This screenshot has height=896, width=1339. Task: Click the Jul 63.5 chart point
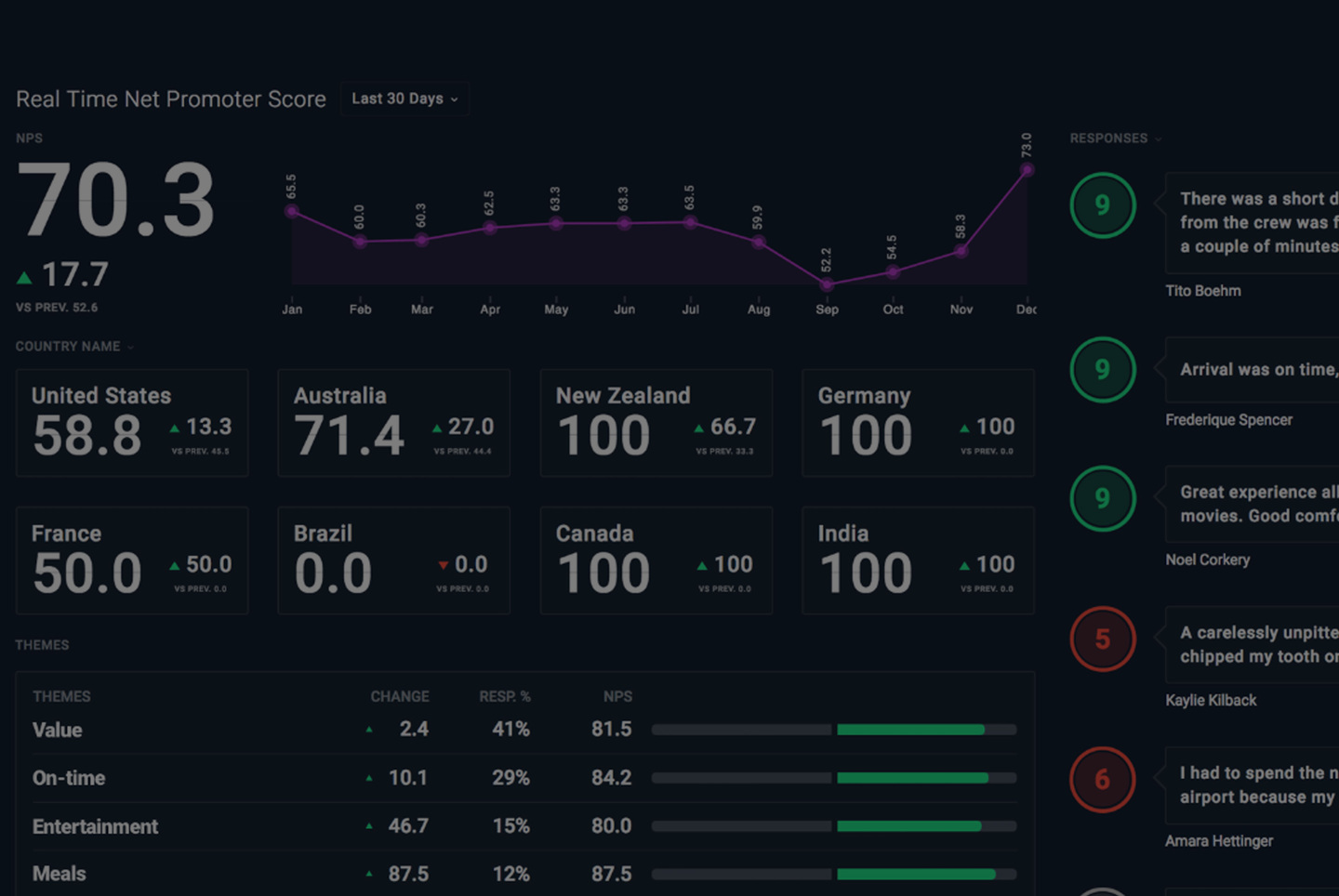click(690, 222)
